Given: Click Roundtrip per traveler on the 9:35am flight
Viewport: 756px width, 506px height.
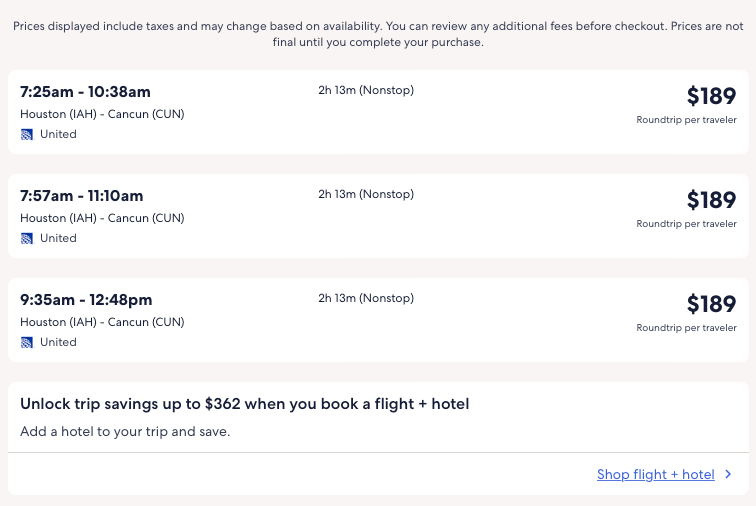Looking at the screenshot, I should [x=686, y=328].
